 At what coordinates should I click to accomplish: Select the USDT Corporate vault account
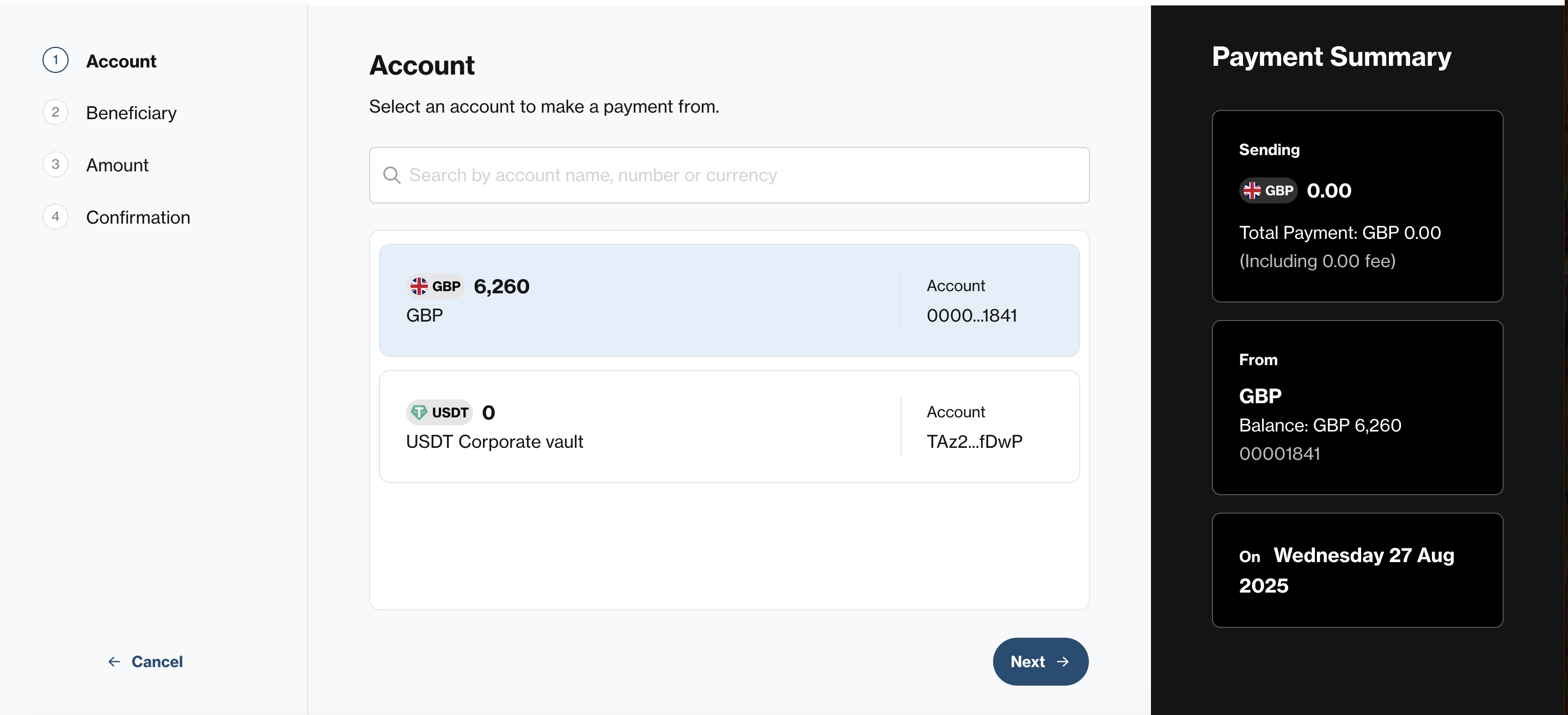tap(729, 427)
